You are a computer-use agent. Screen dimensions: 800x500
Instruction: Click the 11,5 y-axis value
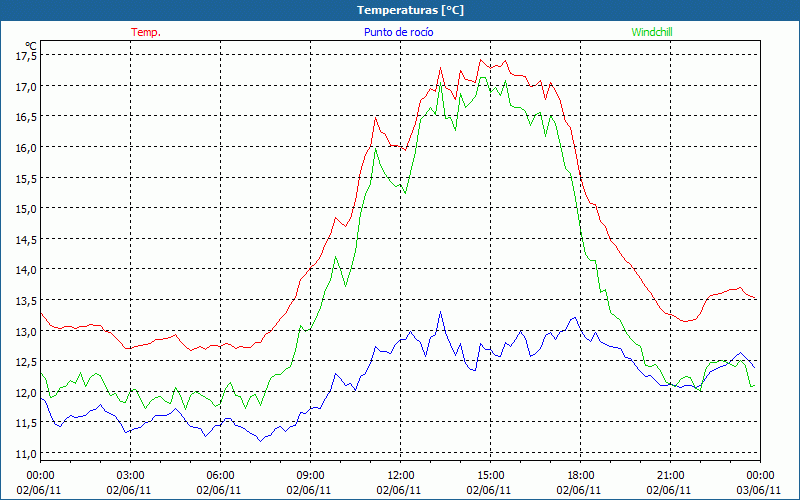26,423
